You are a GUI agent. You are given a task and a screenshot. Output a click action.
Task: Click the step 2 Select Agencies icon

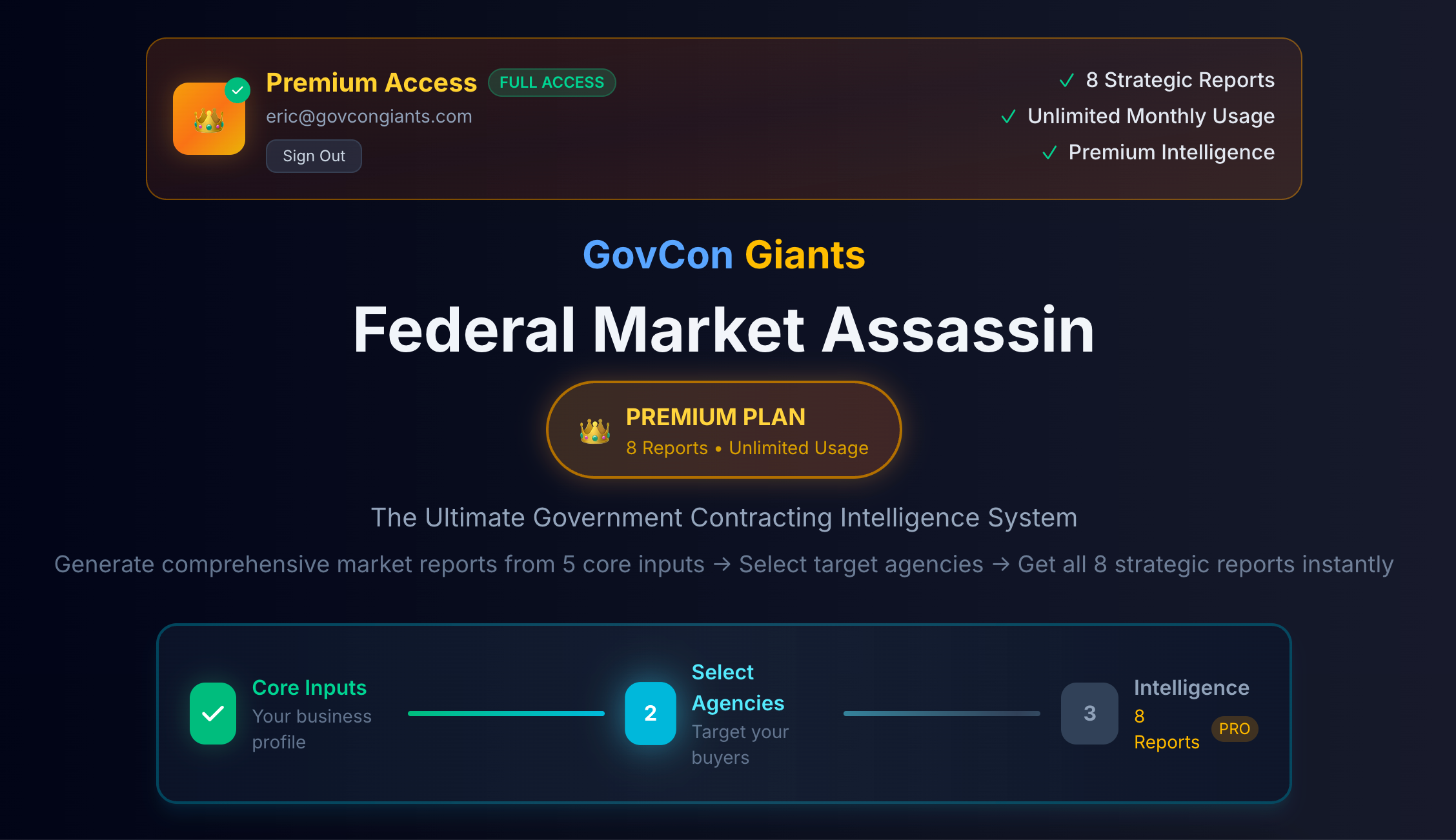pos(650,714)
